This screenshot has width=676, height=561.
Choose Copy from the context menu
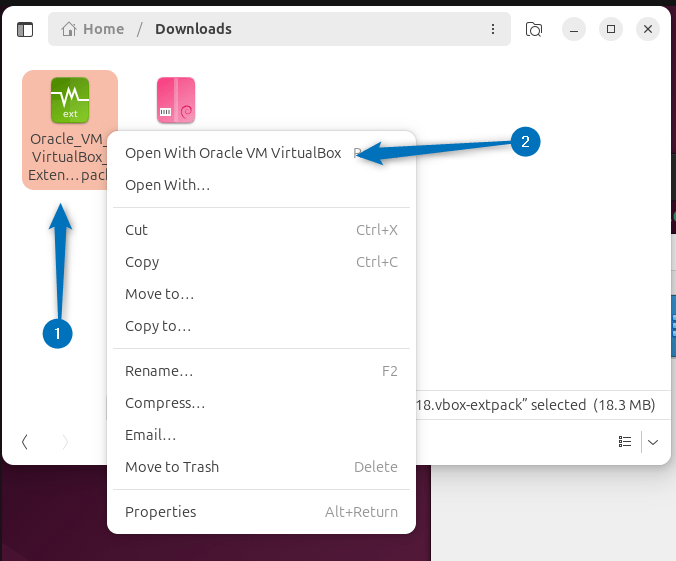tap(142, 262)
